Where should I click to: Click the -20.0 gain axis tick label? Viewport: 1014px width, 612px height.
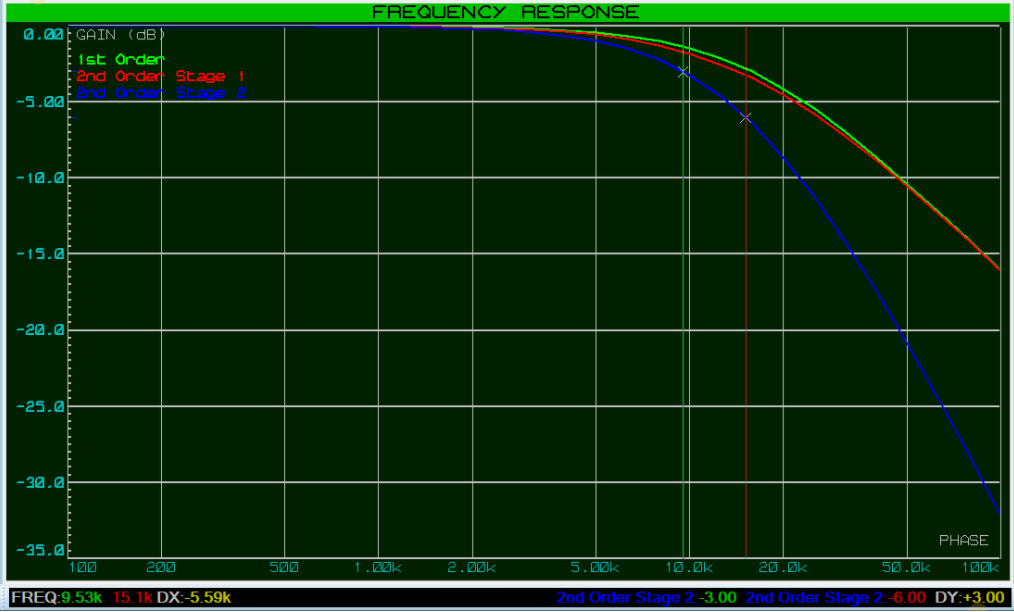(43, 330)
